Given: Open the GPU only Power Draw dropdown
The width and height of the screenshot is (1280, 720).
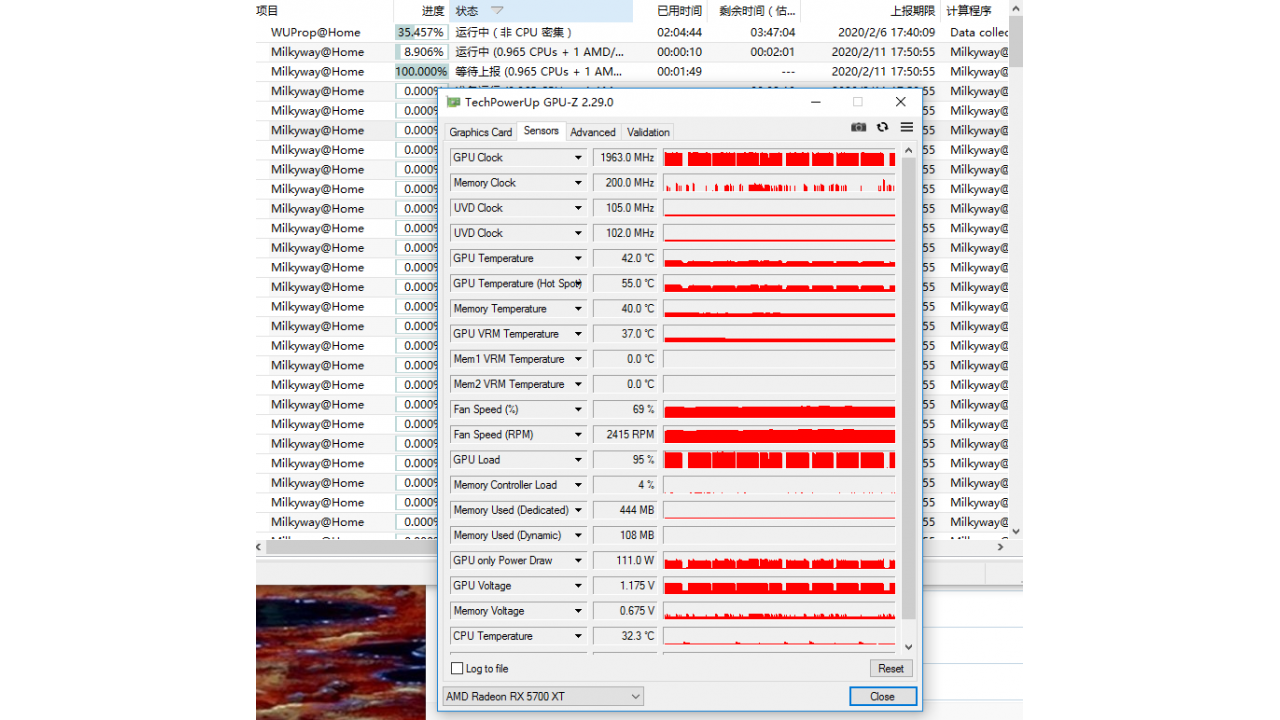Looking at the screenshot, I should (x=578, y=561).
